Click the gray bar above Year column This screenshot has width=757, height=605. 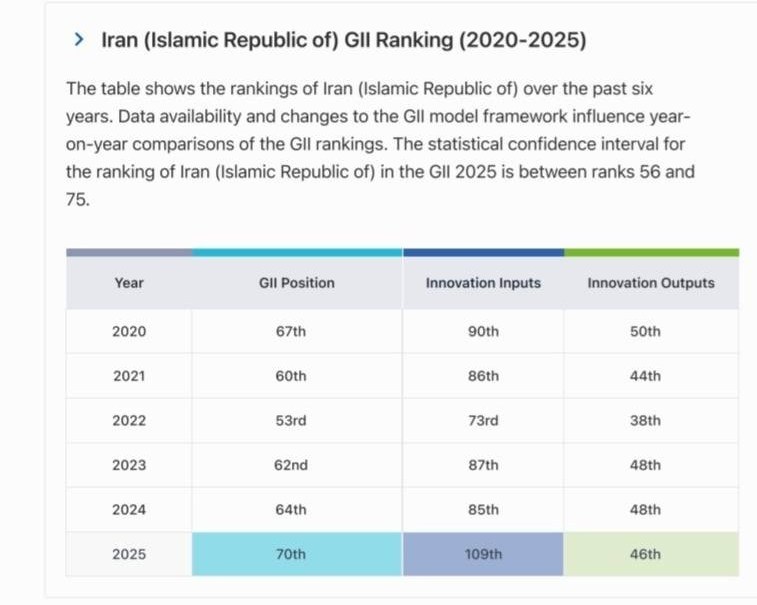tap(129, 252)
